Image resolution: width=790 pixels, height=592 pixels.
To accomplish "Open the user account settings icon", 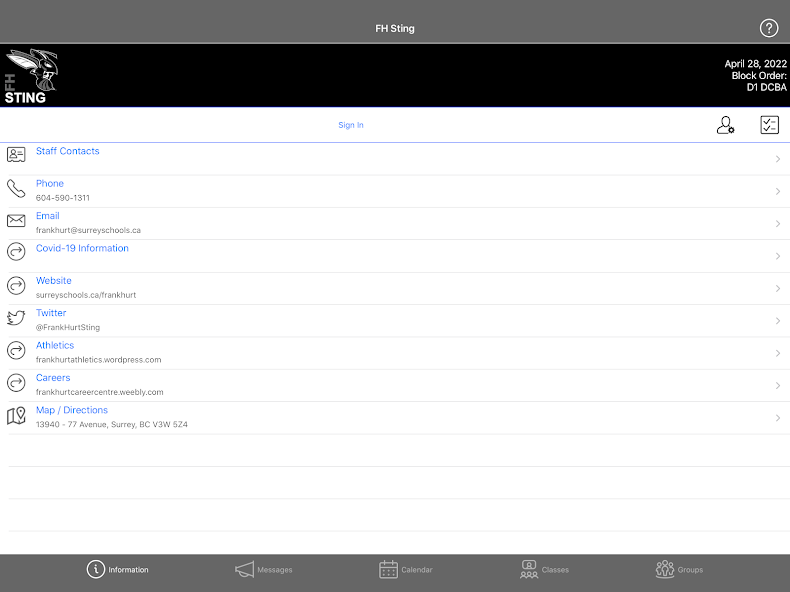I will pos(726,125).
